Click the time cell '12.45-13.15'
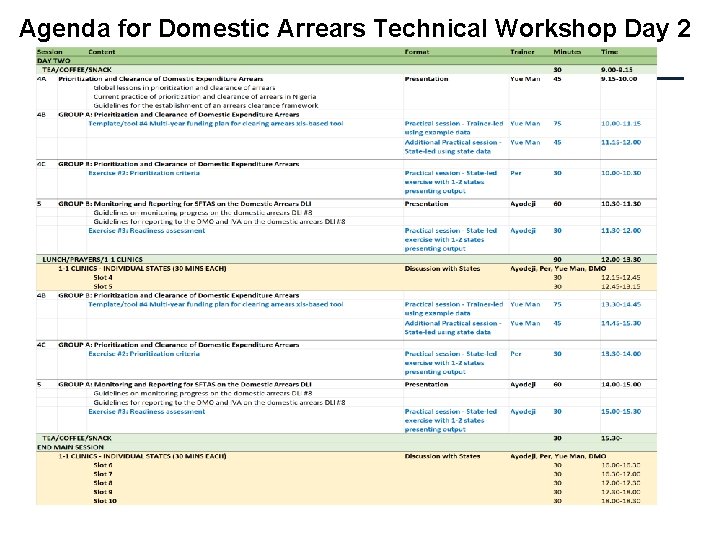Screen dimensions: 720x540 pos(621,287)
